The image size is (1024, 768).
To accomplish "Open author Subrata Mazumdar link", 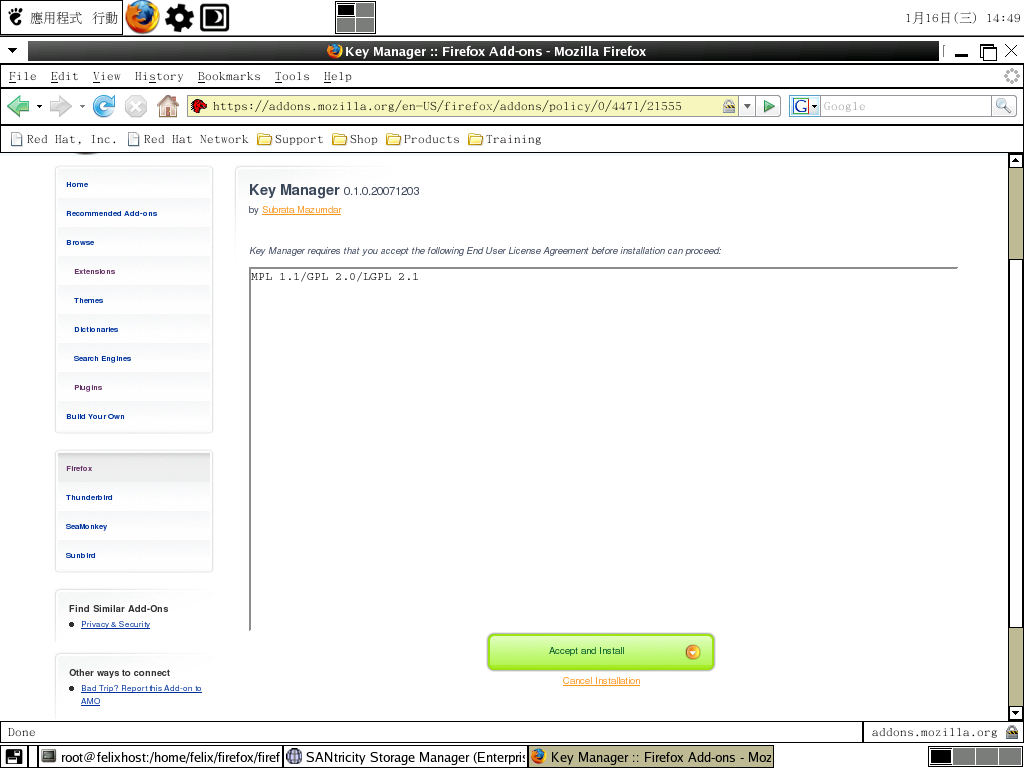I will coord(301,210).
